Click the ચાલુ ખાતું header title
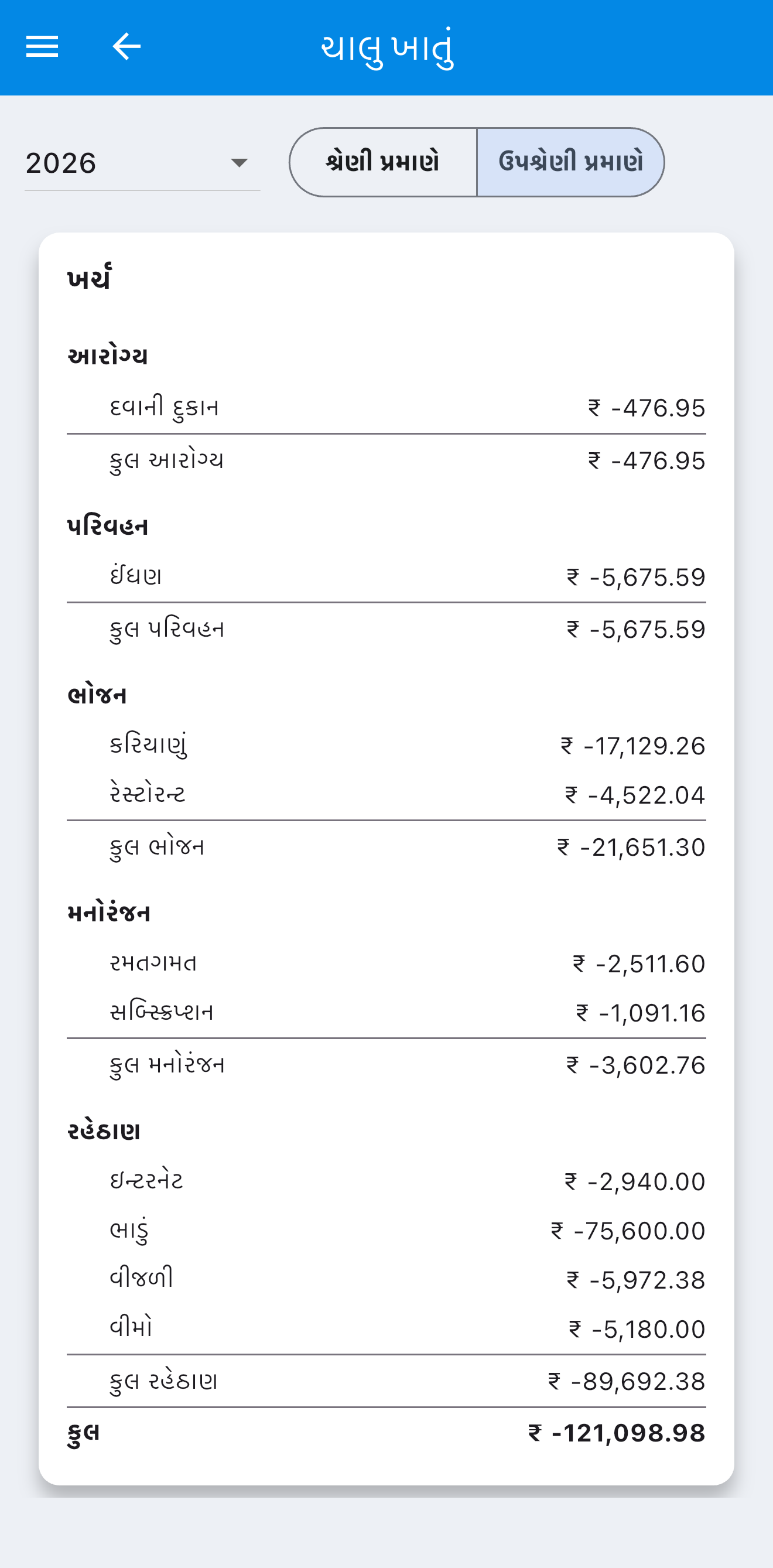 click(387, 48)
